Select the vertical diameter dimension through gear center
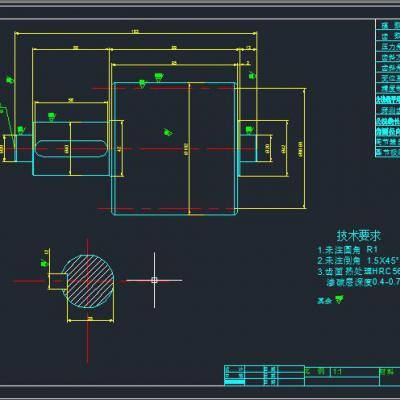The width and height of the screenshot is (400, 400). click(188, 148)
